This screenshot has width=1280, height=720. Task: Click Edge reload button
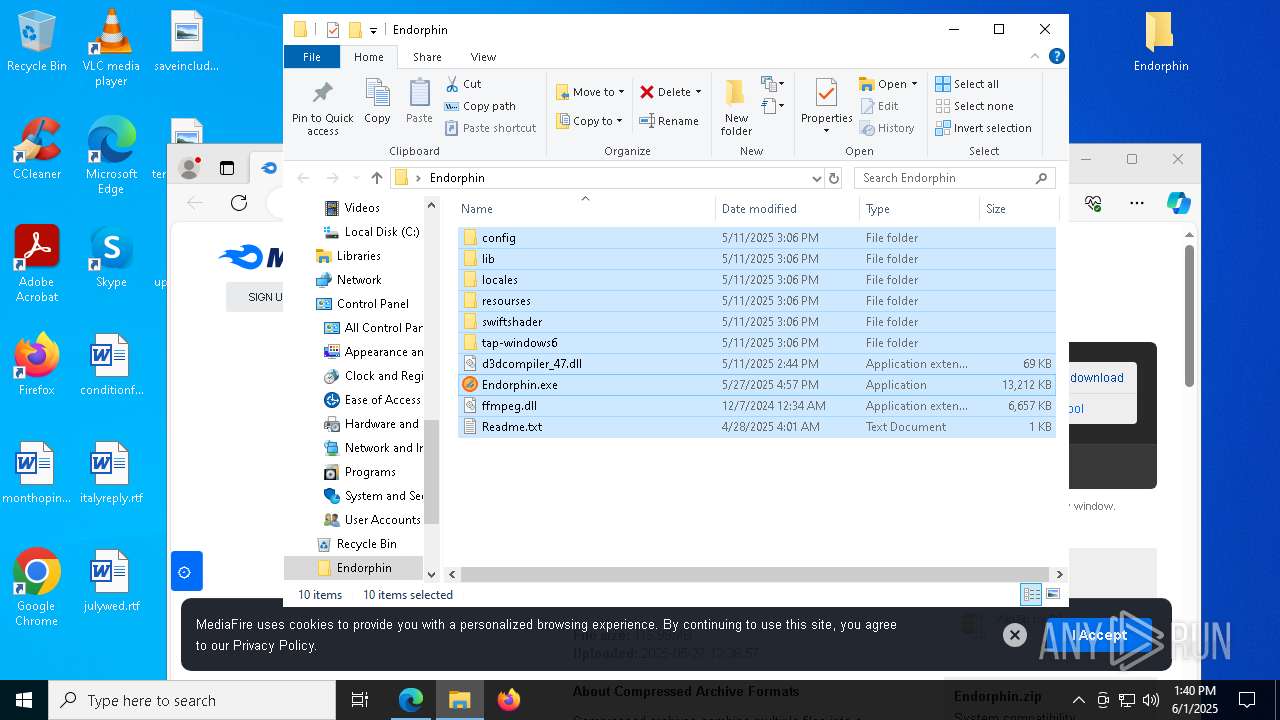pos(239,203)
